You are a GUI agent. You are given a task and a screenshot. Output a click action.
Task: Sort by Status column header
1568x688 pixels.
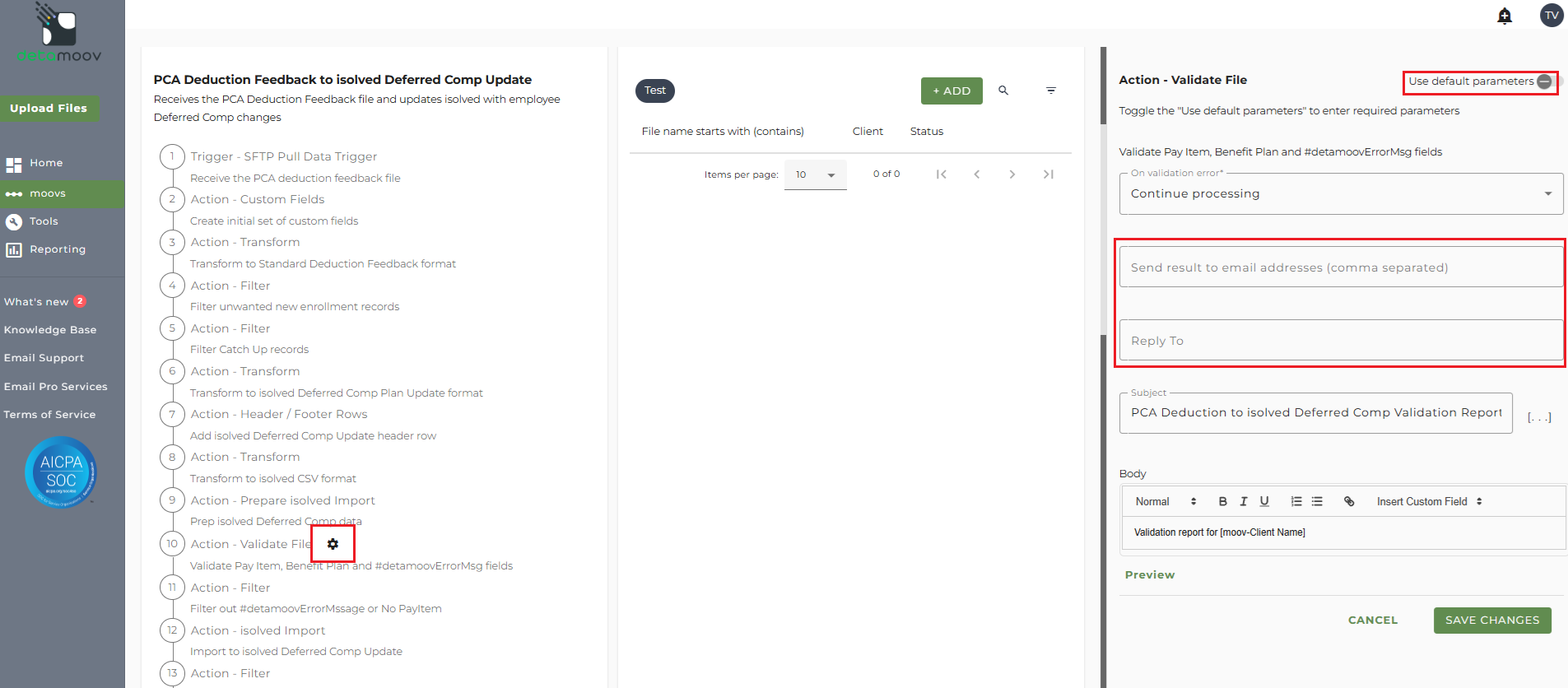[x=927, y=132]
